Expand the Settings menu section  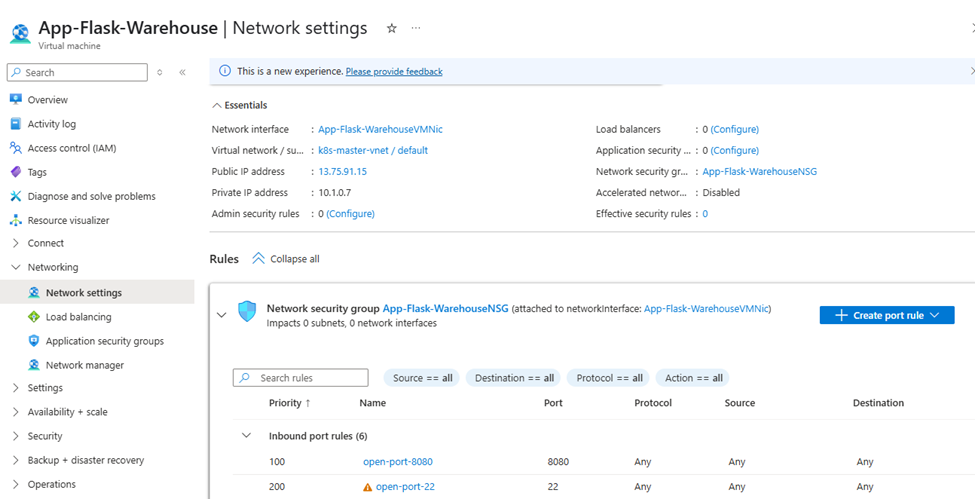tap(16, 388)
